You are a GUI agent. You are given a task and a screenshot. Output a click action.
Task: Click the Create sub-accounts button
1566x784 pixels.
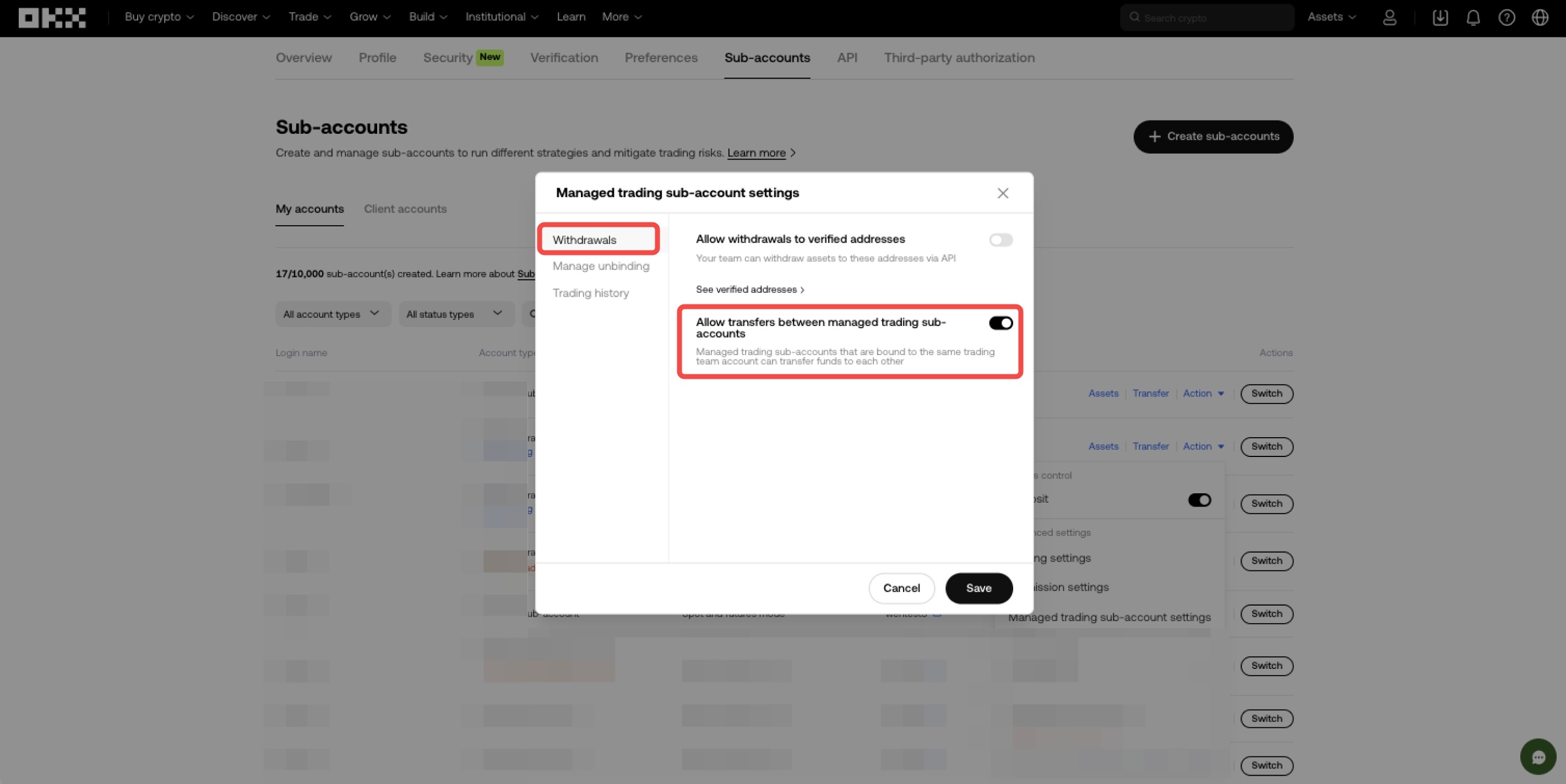(1213, 137)
